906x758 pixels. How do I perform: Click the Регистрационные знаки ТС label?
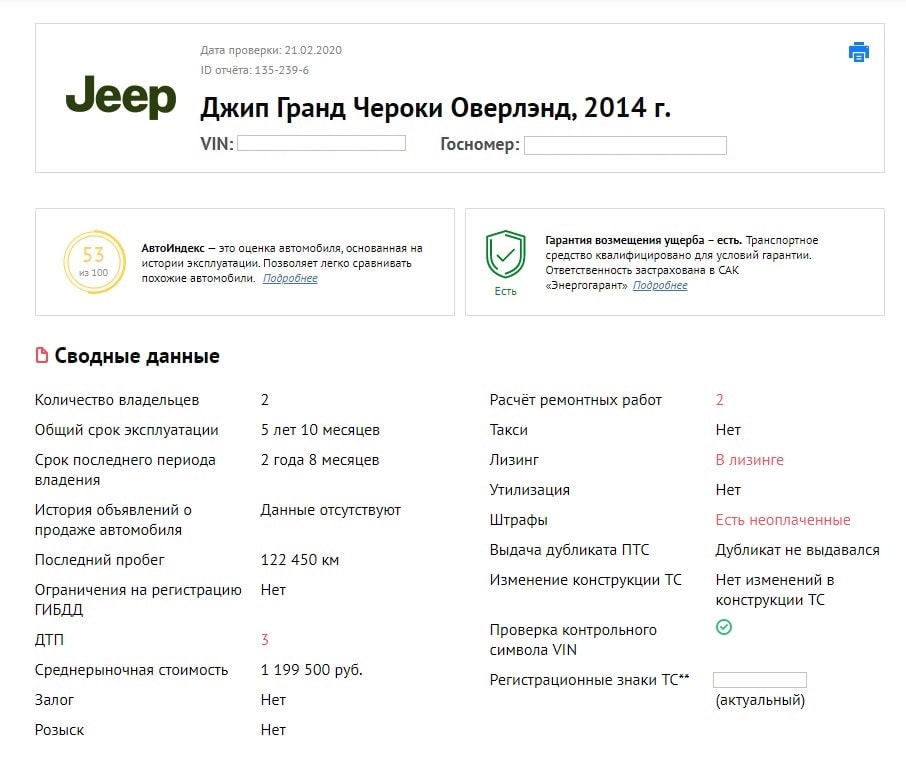[589, 680]
